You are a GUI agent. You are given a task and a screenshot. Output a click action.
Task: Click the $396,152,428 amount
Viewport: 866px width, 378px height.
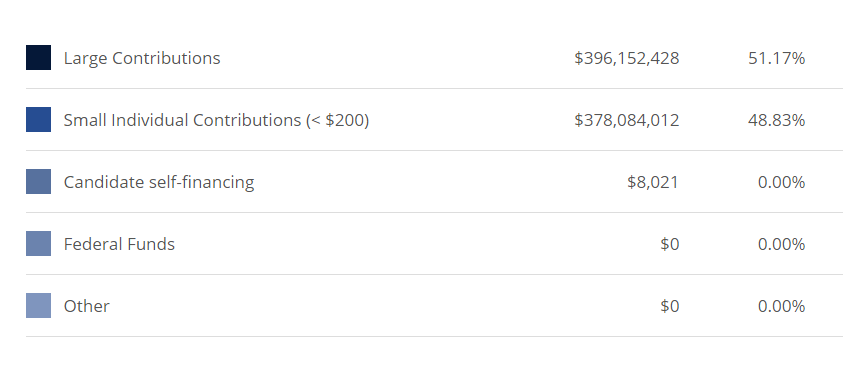[x=627, y=58]
